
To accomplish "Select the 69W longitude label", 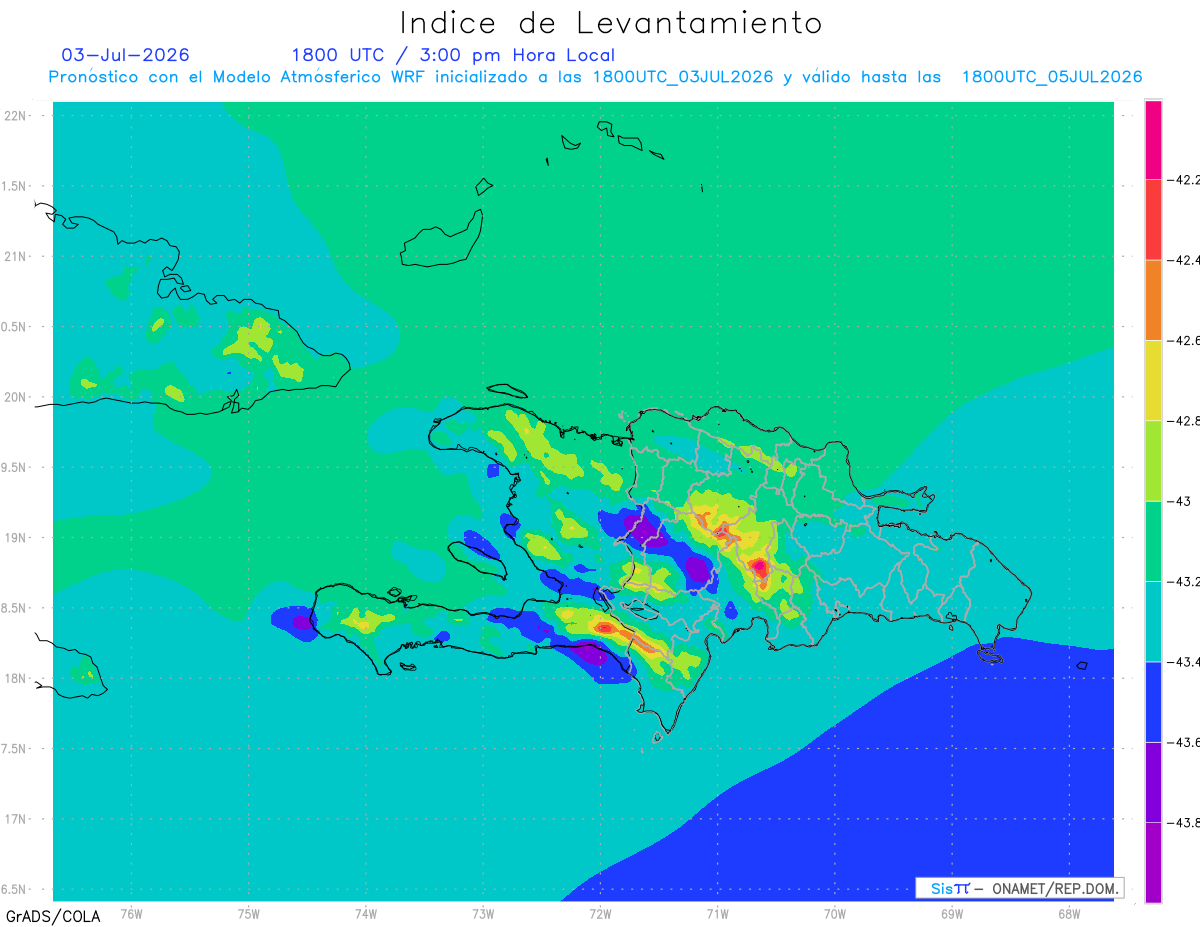I will click(x=951, y=914).
